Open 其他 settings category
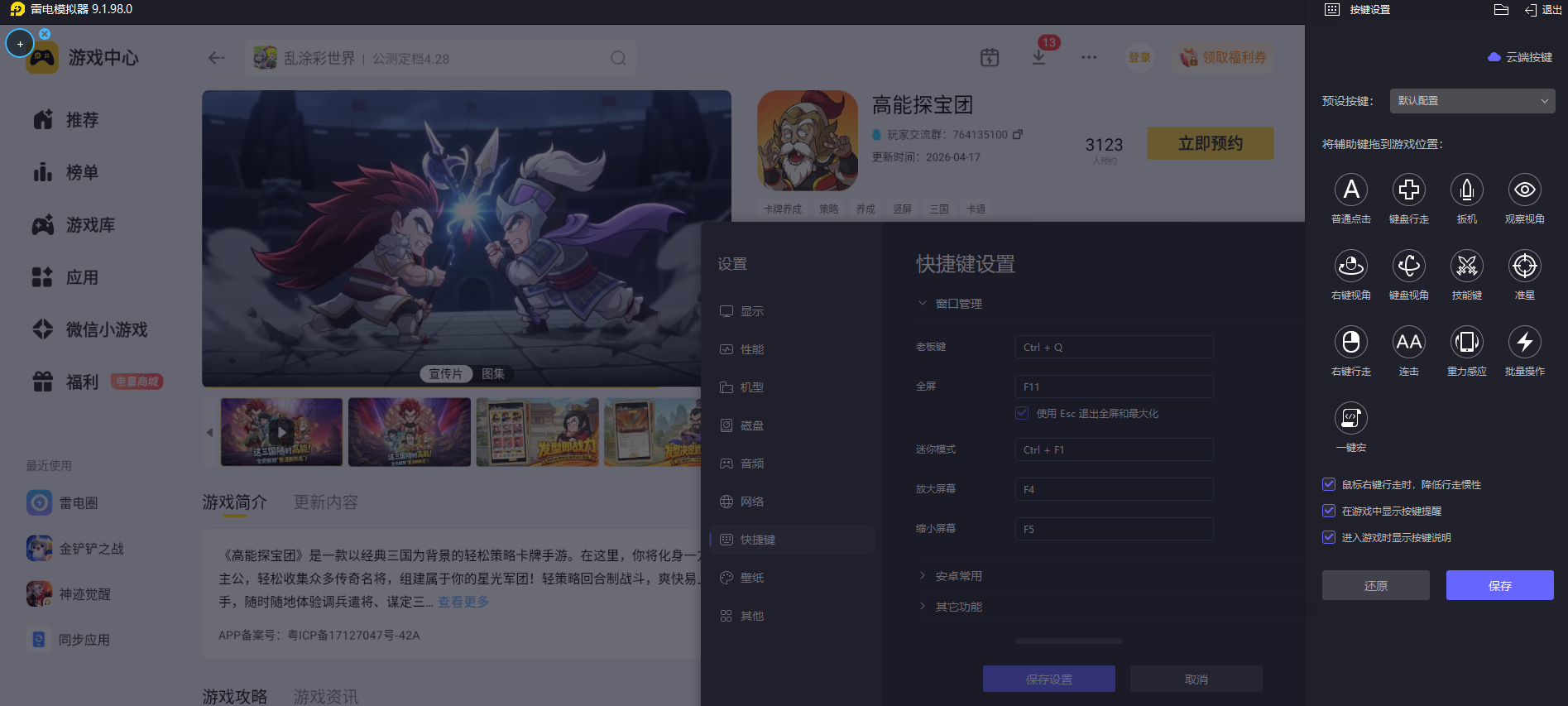 point(792,616)
